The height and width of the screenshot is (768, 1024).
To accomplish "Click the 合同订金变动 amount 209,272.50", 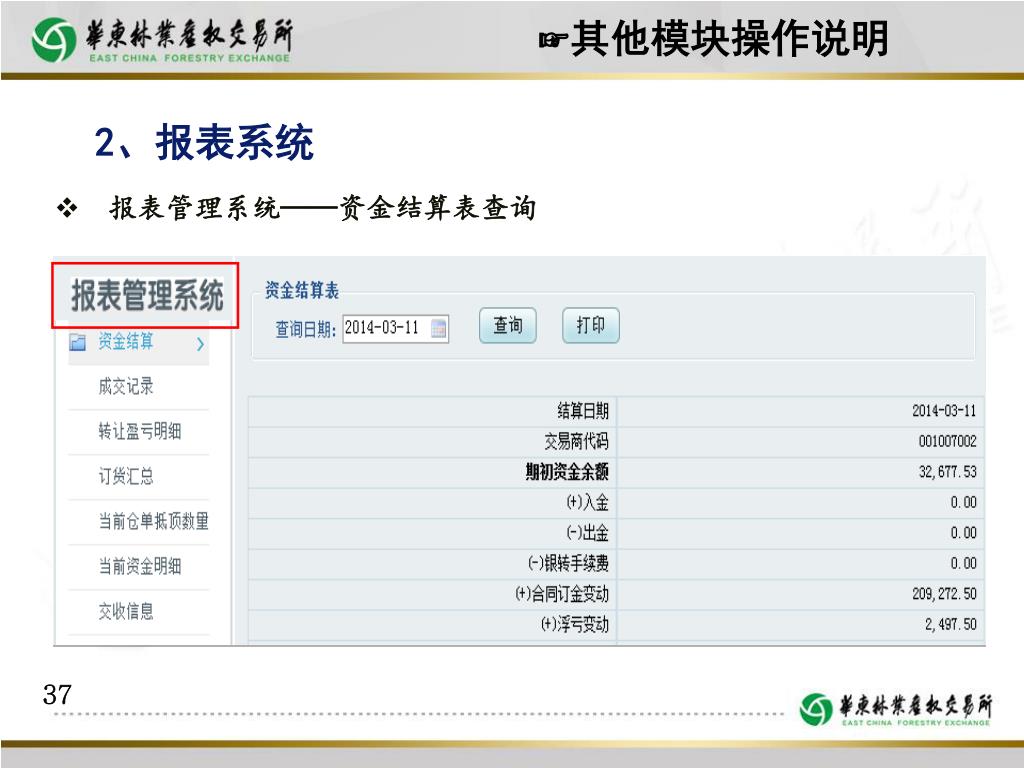I will (943, 594).
